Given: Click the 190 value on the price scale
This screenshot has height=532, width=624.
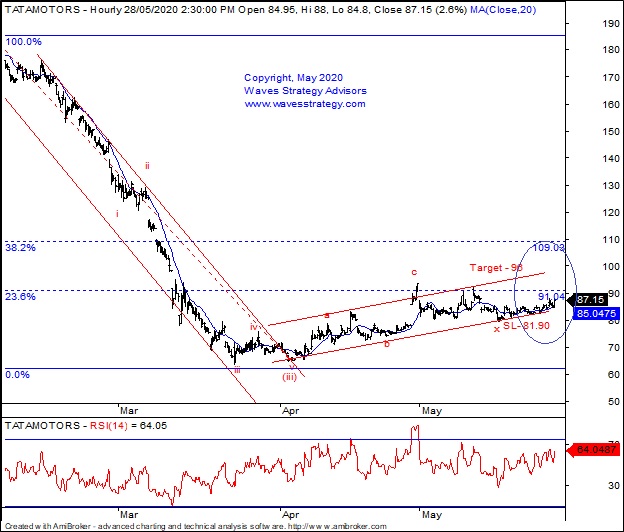Looking at the screenshot, I should click(x=611, y=23).
